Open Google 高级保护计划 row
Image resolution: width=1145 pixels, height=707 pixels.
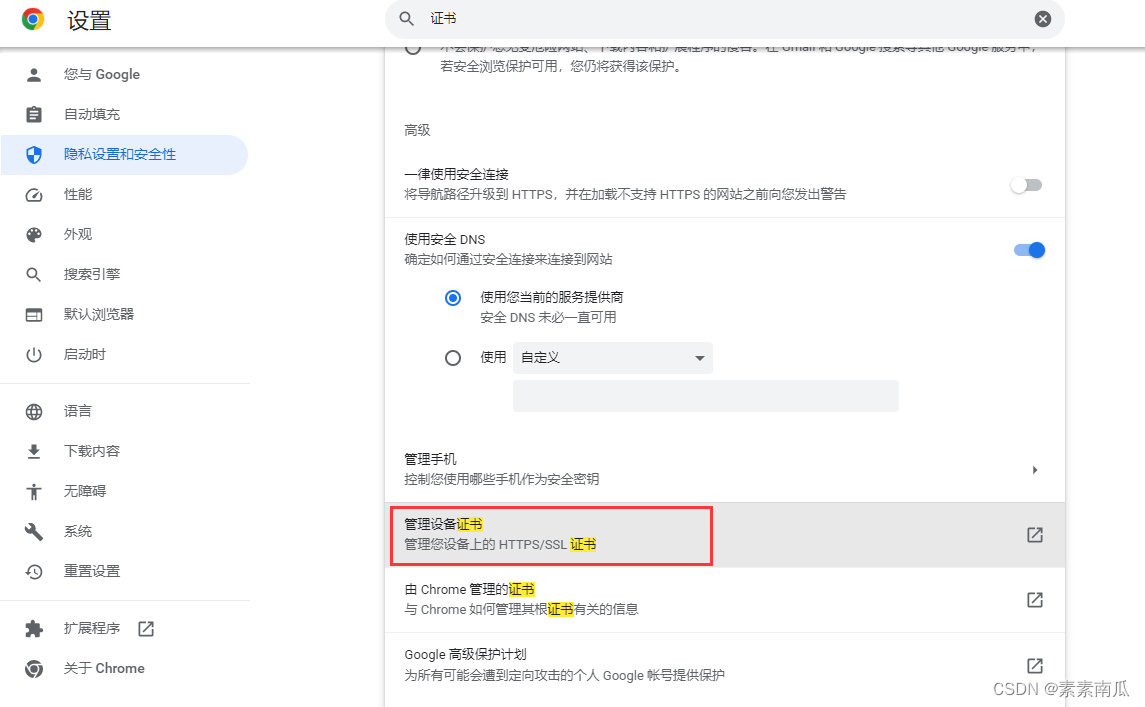point(724,665)
